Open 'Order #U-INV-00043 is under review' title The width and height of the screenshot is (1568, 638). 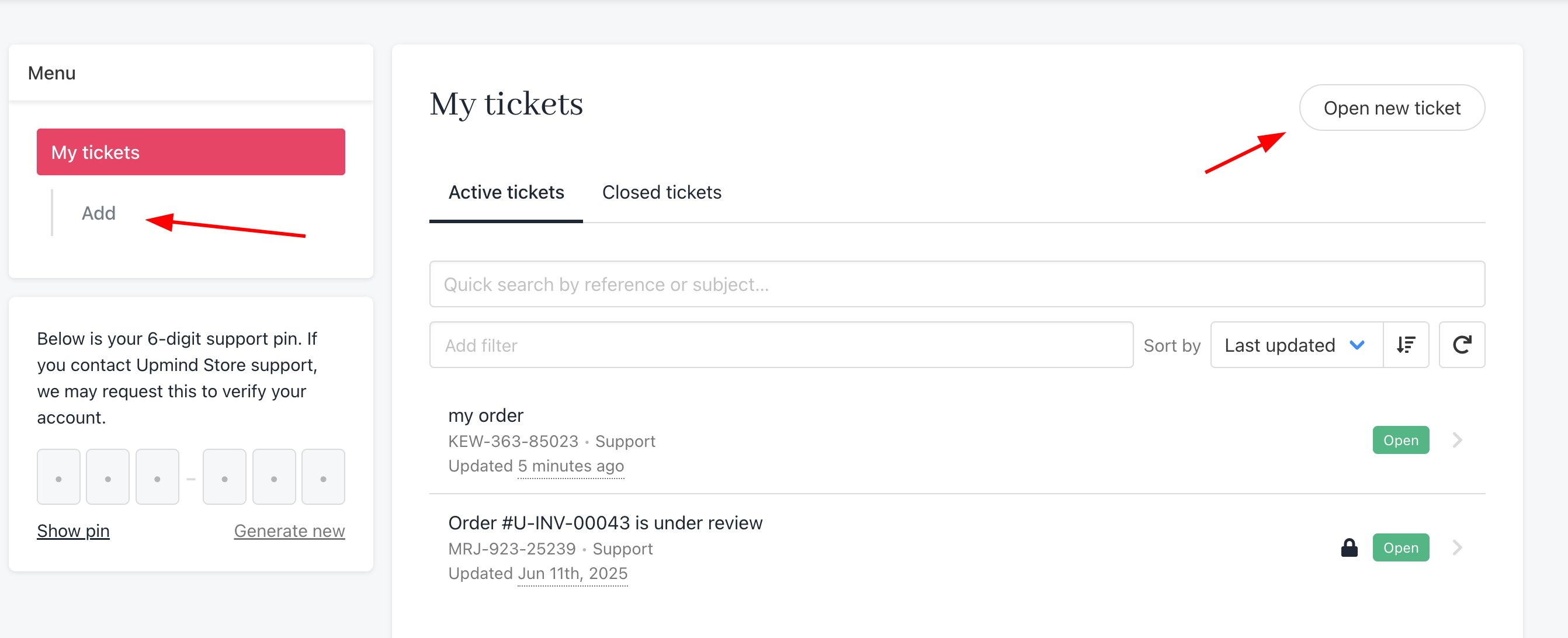(605, 523)
